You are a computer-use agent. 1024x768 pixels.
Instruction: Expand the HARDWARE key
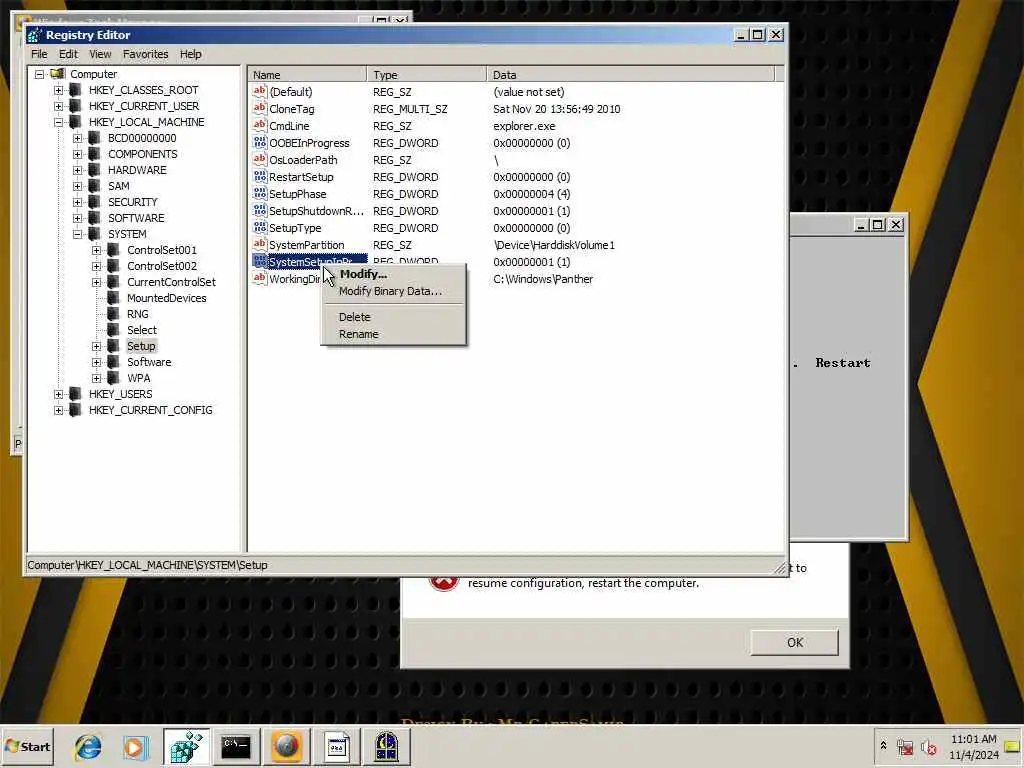click(x=77, y=170)
